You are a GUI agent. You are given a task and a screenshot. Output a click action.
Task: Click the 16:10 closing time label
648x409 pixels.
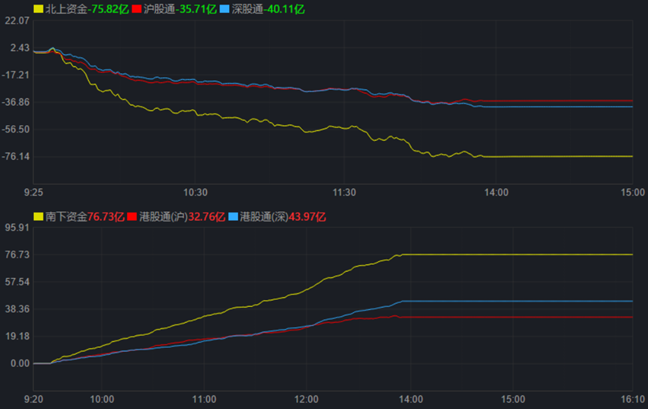[634, 397]
